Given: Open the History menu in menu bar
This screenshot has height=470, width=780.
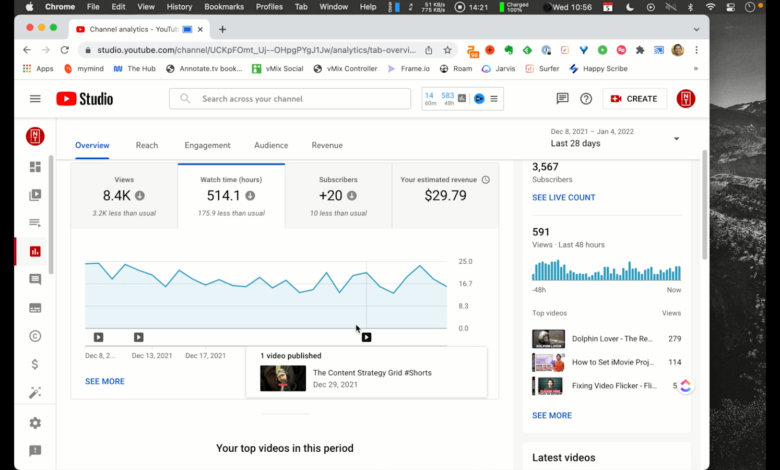Looking at the screenshot, I should point(179,6).
